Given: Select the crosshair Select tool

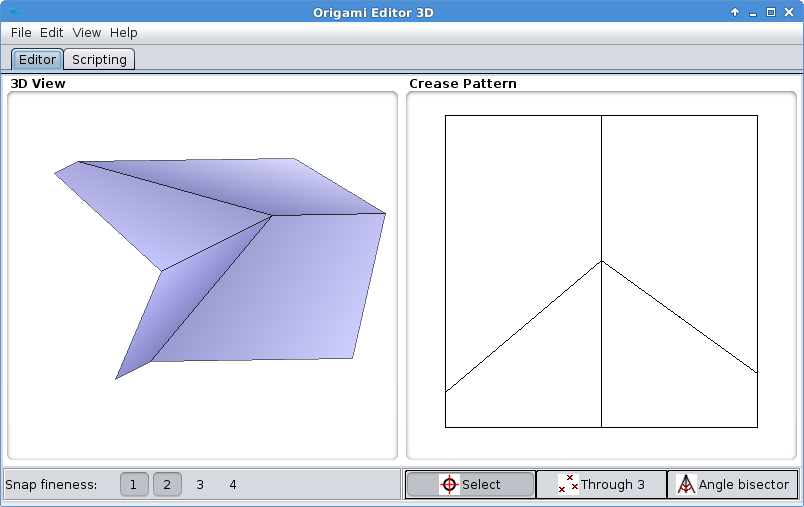Looking at the screenshot, I should (x=469, y=484).
